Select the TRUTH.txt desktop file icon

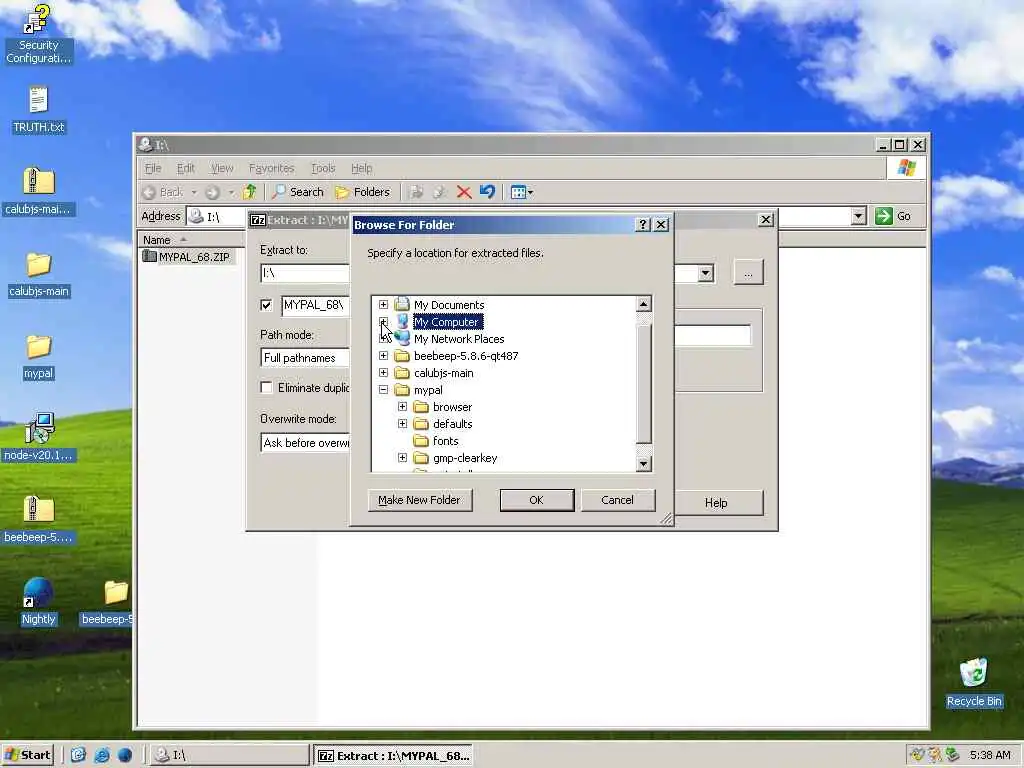(39, 101)
